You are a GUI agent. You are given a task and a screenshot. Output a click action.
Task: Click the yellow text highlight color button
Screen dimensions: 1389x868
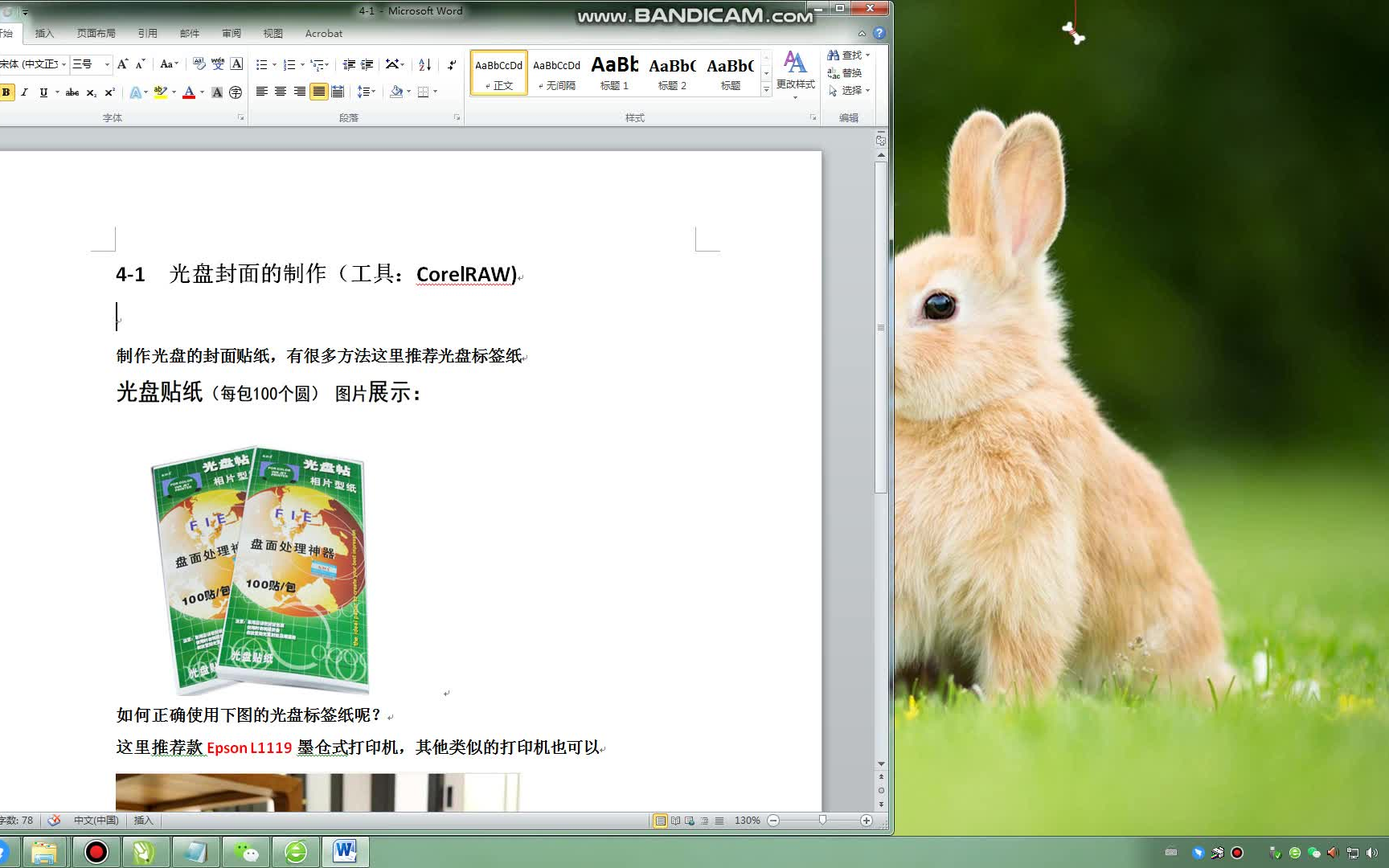[x=160, y=92]
